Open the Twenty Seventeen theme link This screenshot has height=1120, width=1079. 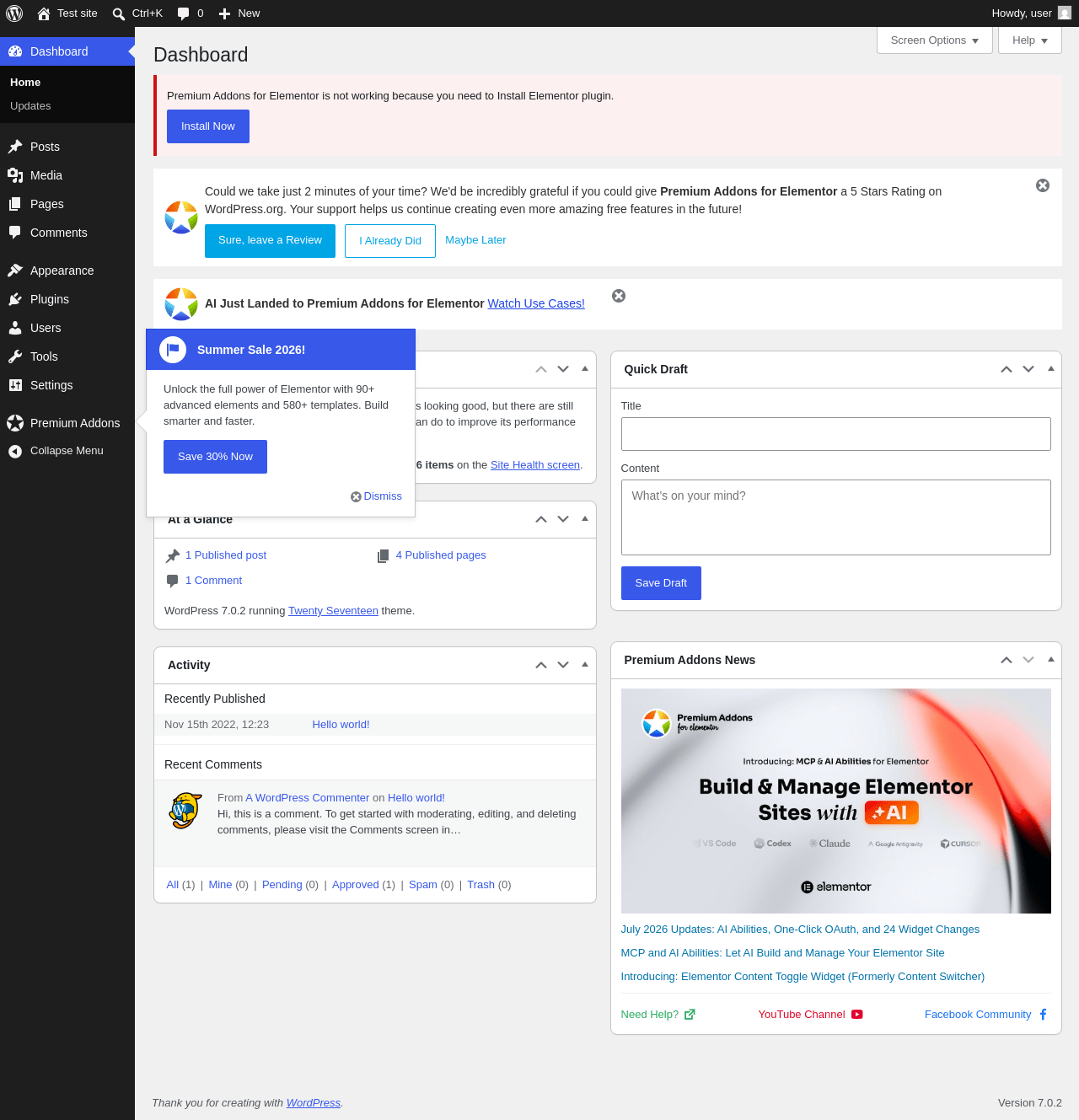333,611
